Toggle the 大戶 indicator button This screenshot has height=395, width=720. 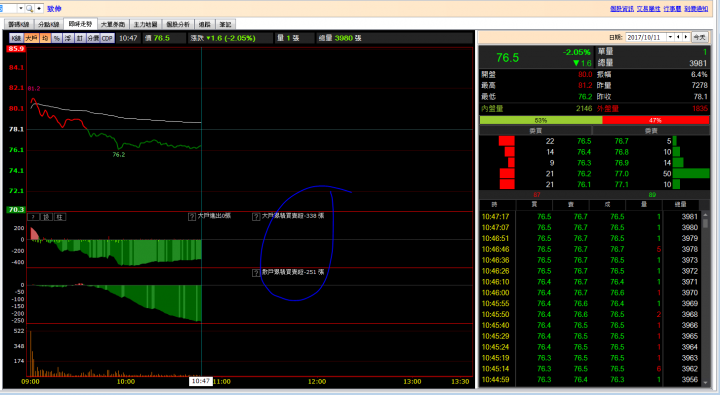(x=31, y=38)
